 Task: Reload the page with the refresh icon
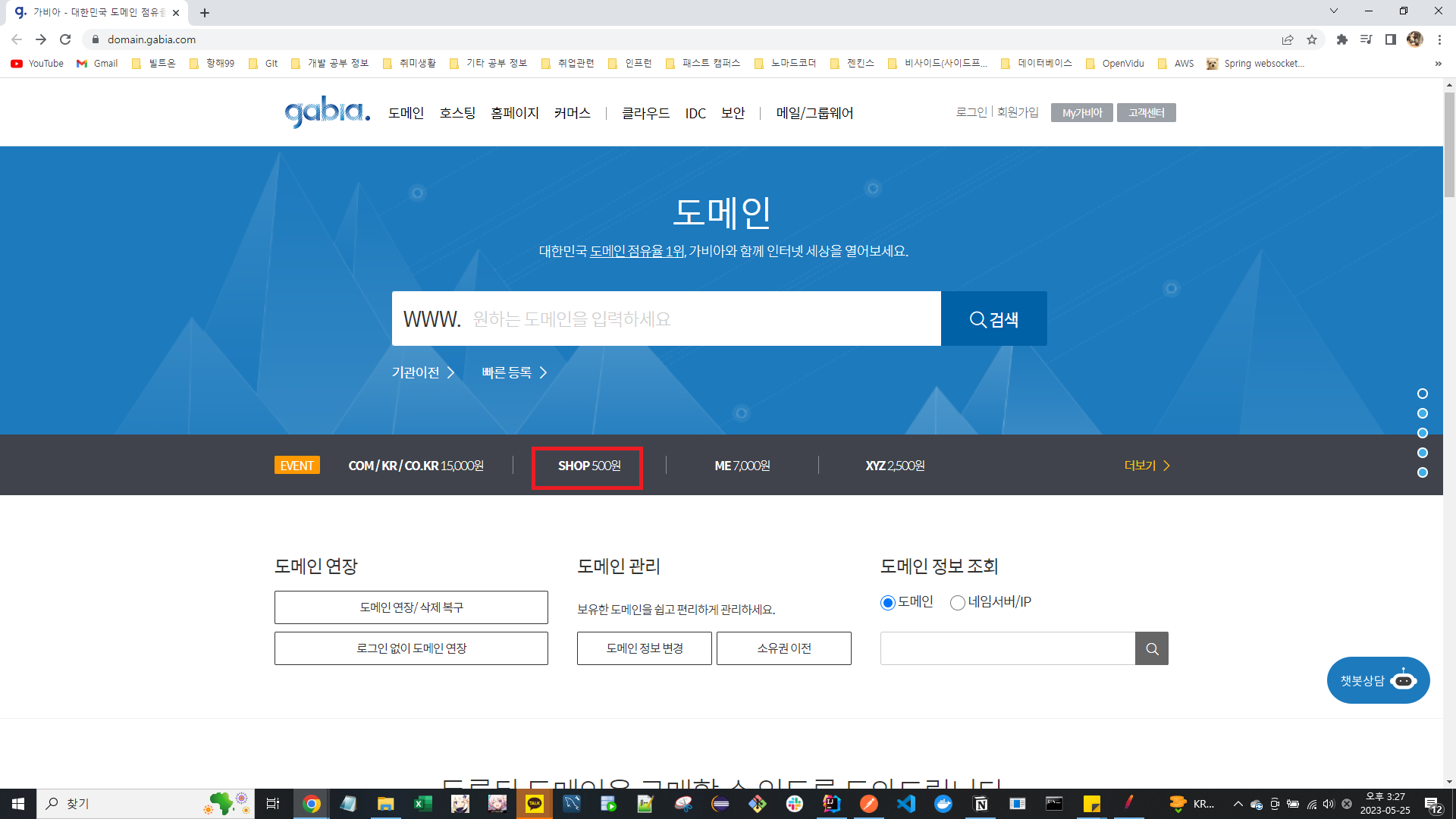click(65, 39)
